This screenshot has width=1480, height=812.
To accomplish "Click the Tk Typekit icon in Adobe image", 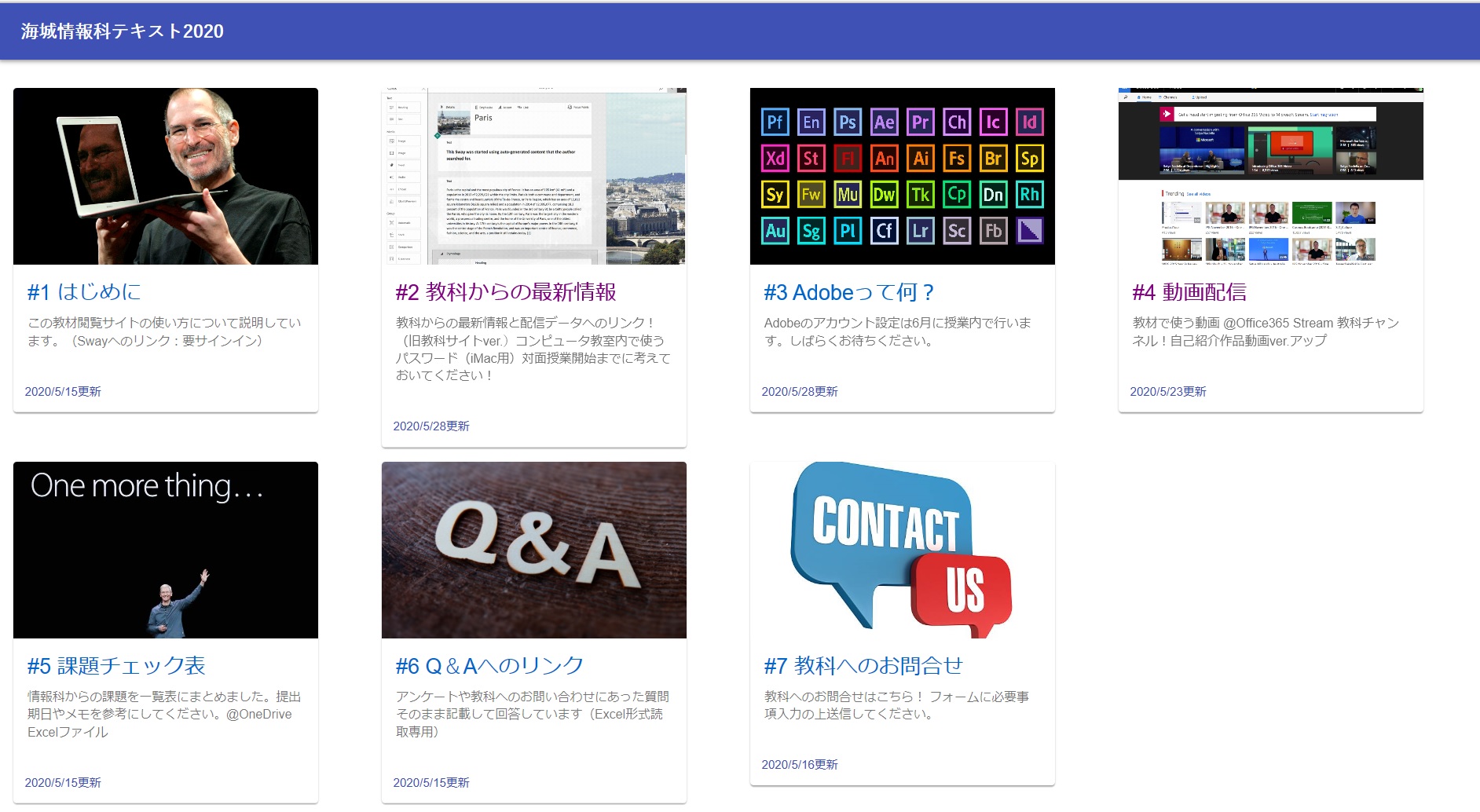I will [921, 195].
